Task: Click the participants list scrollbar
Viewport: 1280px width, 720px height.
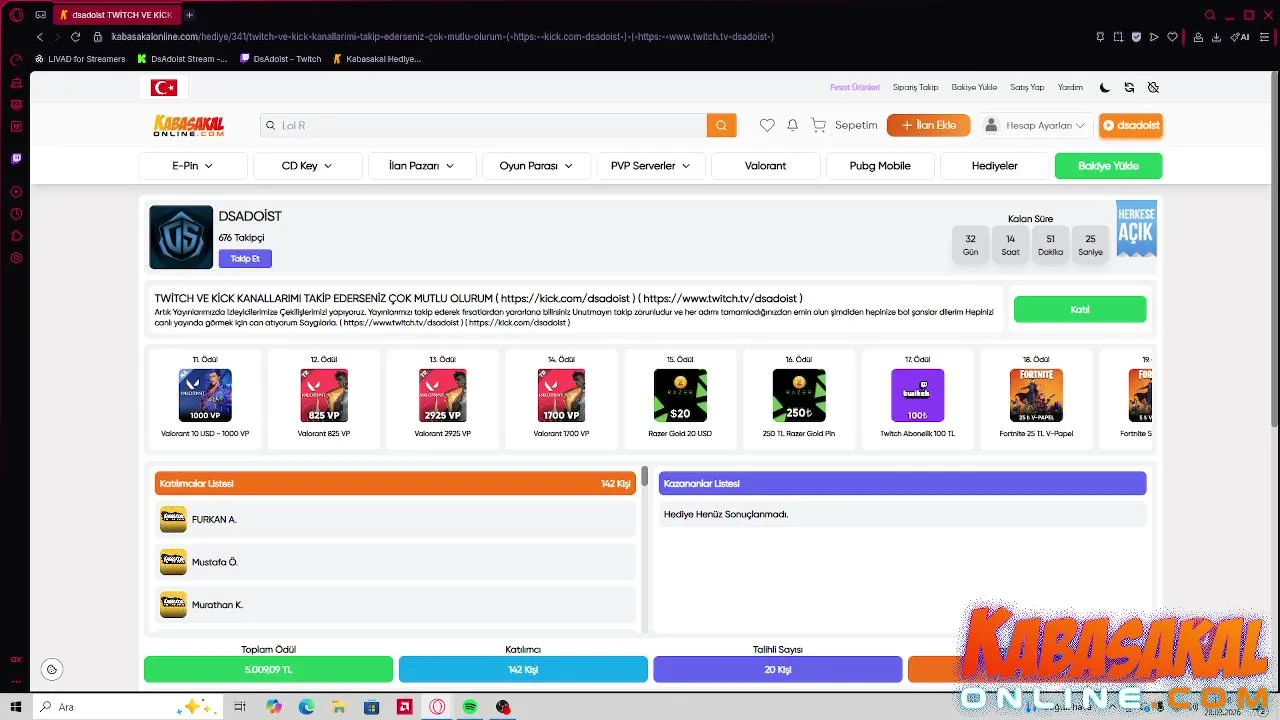Action: (645, 477)
